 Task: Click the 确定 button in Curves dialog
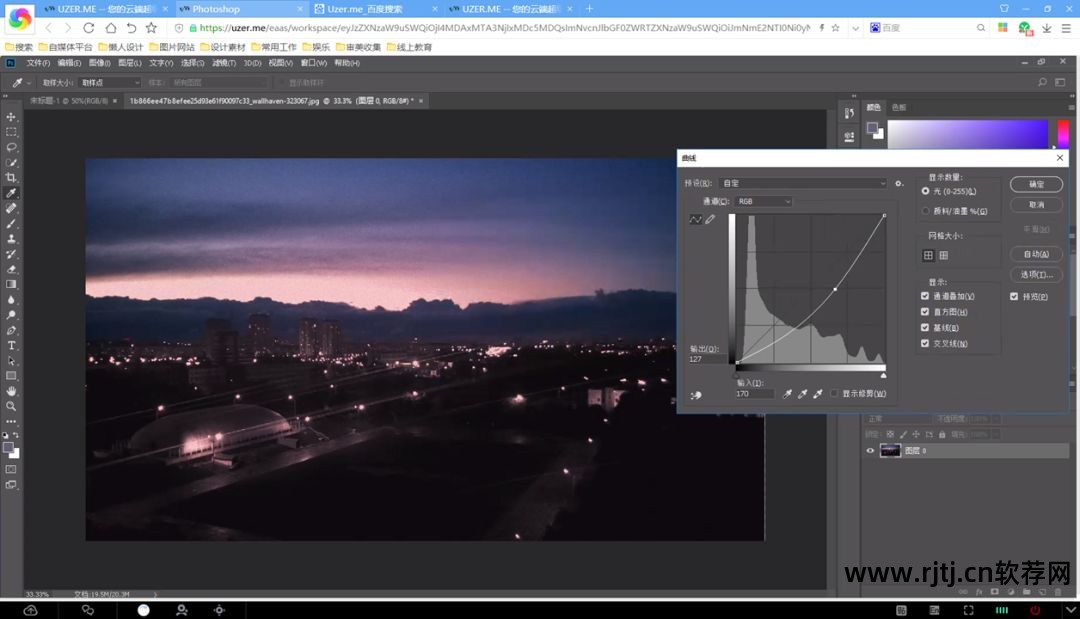[1036, 184]
